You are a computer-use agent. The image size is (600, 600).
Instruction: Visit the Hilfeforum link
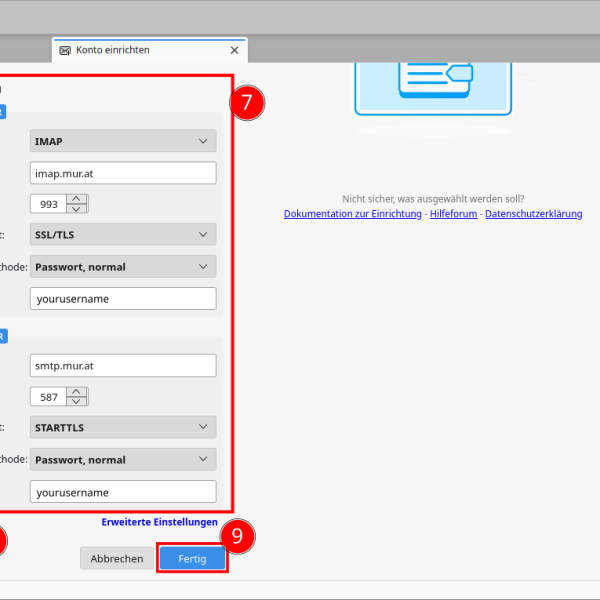[453, 214]
